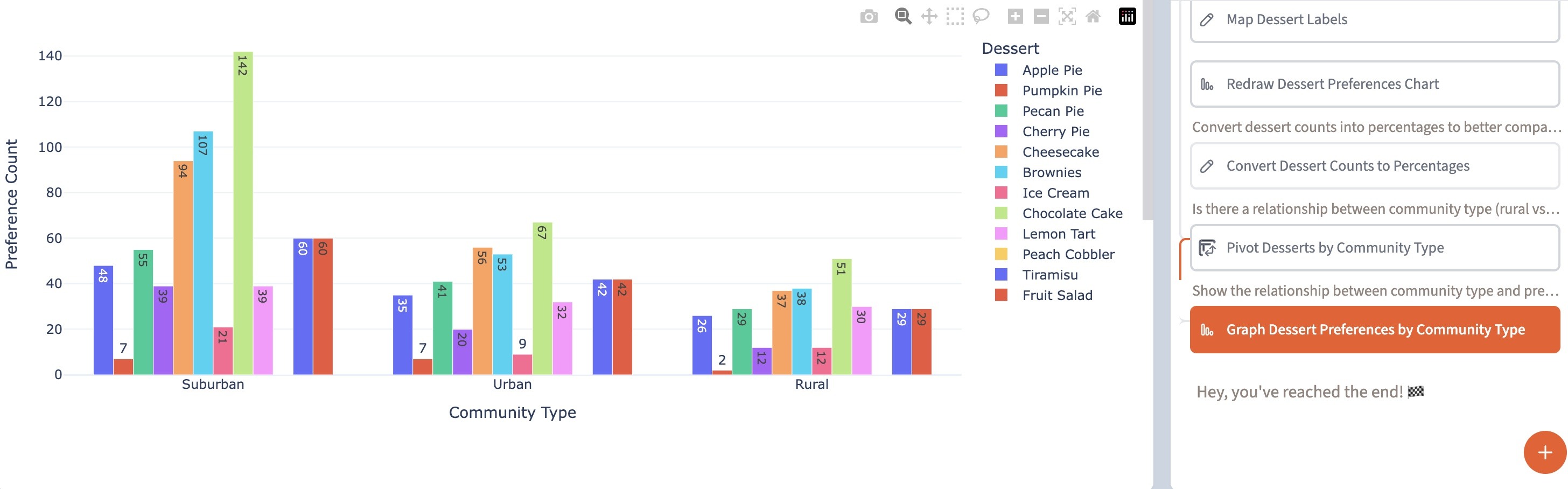
Task: Hide the Chocolate Cake series via the legend
Action: coord(1072,213)
